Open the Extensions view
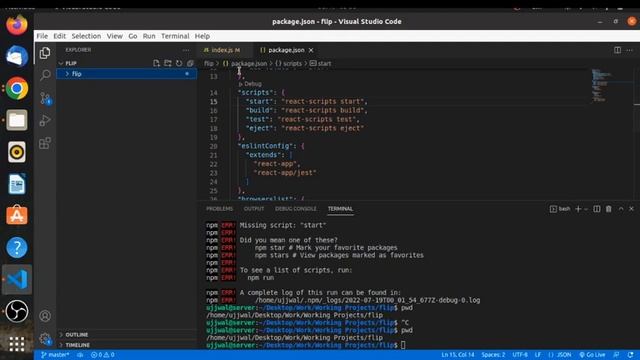 tap(45, 143)
